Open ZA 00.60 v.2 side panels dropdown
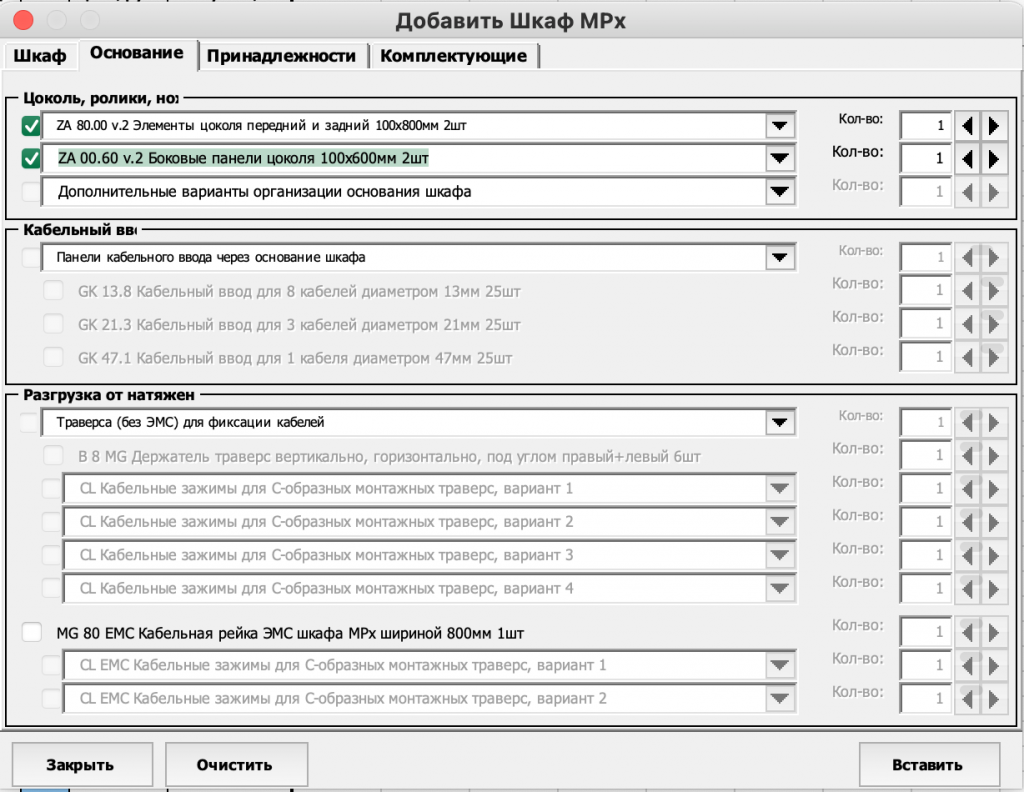The image size is (1024, 792). (x=778, y=158)
